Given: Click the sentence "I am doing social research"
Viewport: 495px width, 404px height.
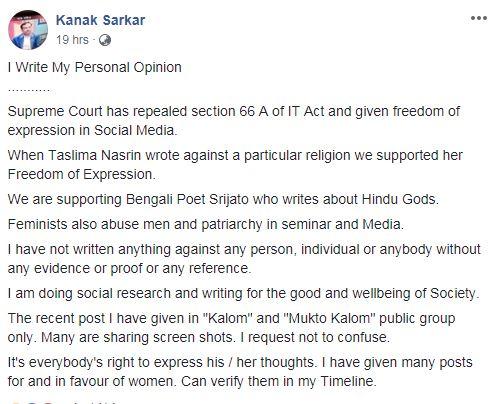Looking at the screenshot, I should (244, 293).
